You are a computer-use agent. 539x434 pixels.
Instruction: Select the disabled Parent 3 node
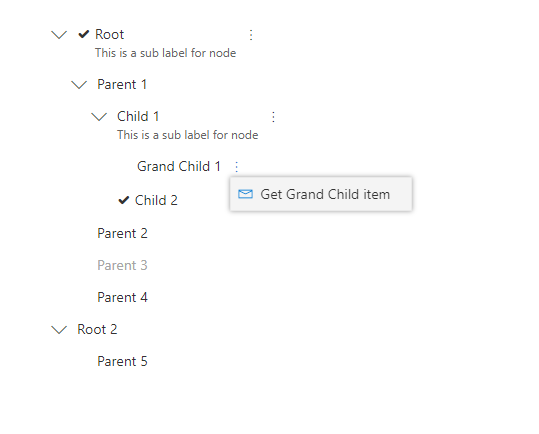[122, 265]
